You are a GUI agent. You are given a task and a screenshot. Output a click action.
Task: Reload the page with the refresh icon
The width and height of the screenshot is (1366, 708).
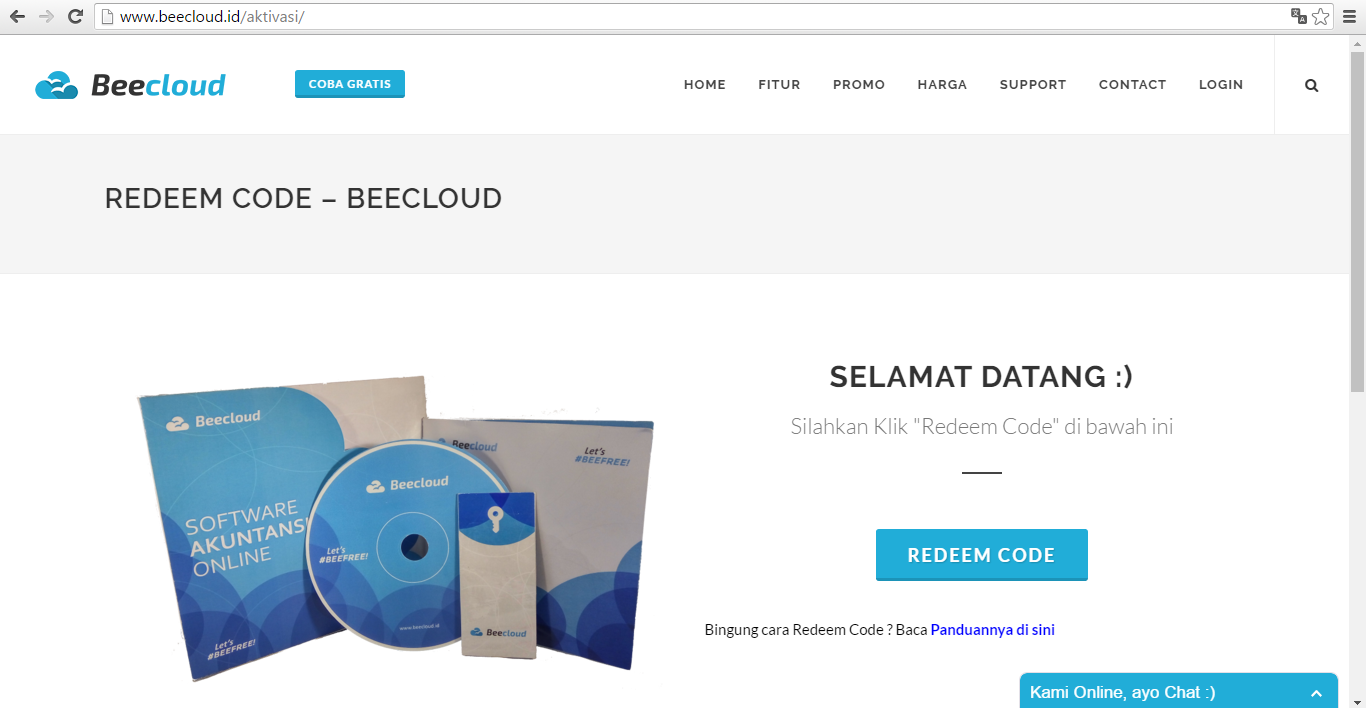coord(75,16)
